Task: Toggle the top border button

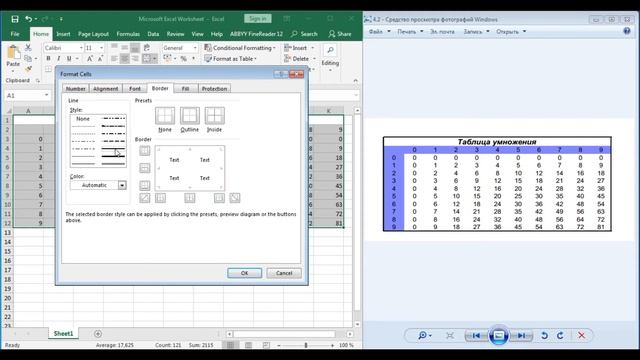Action: (144, 151)
